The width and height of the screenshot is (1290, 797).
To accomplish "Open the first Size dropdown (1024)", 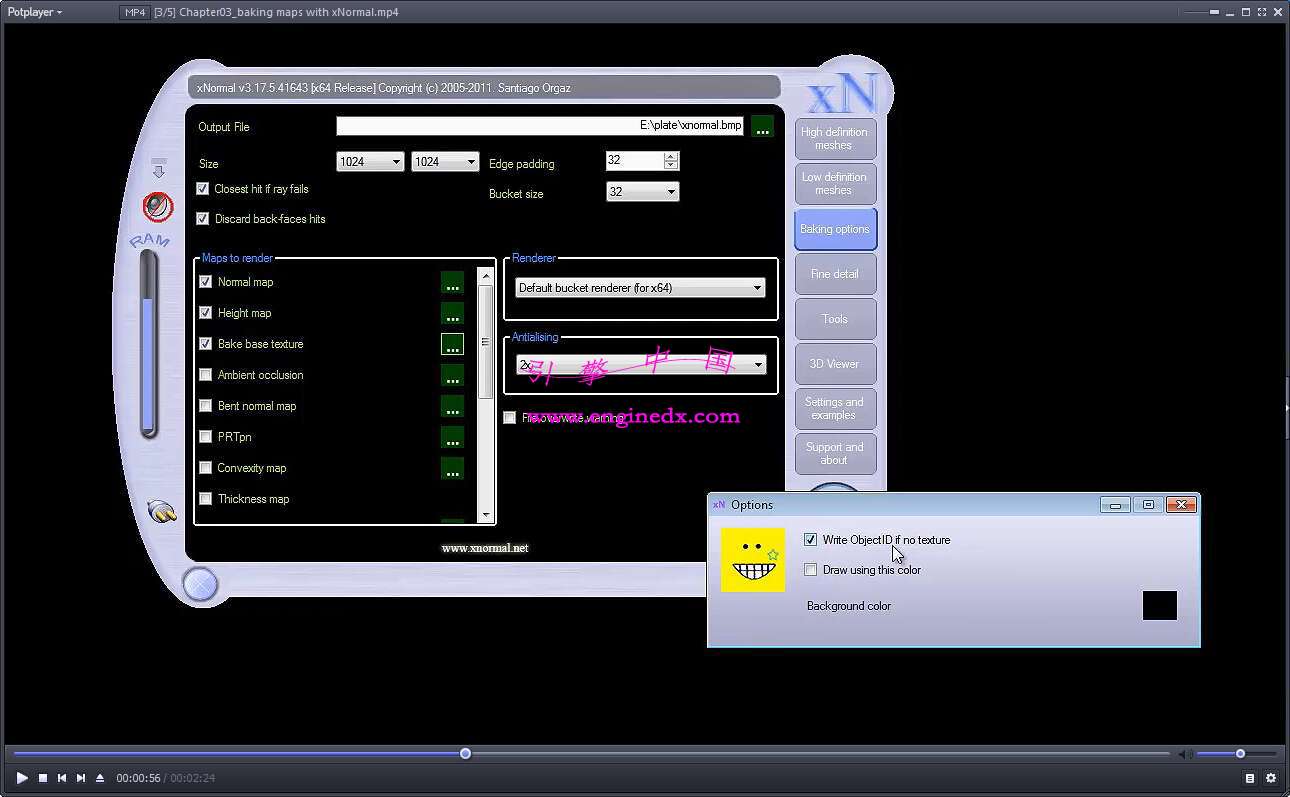I will point(370,161).
